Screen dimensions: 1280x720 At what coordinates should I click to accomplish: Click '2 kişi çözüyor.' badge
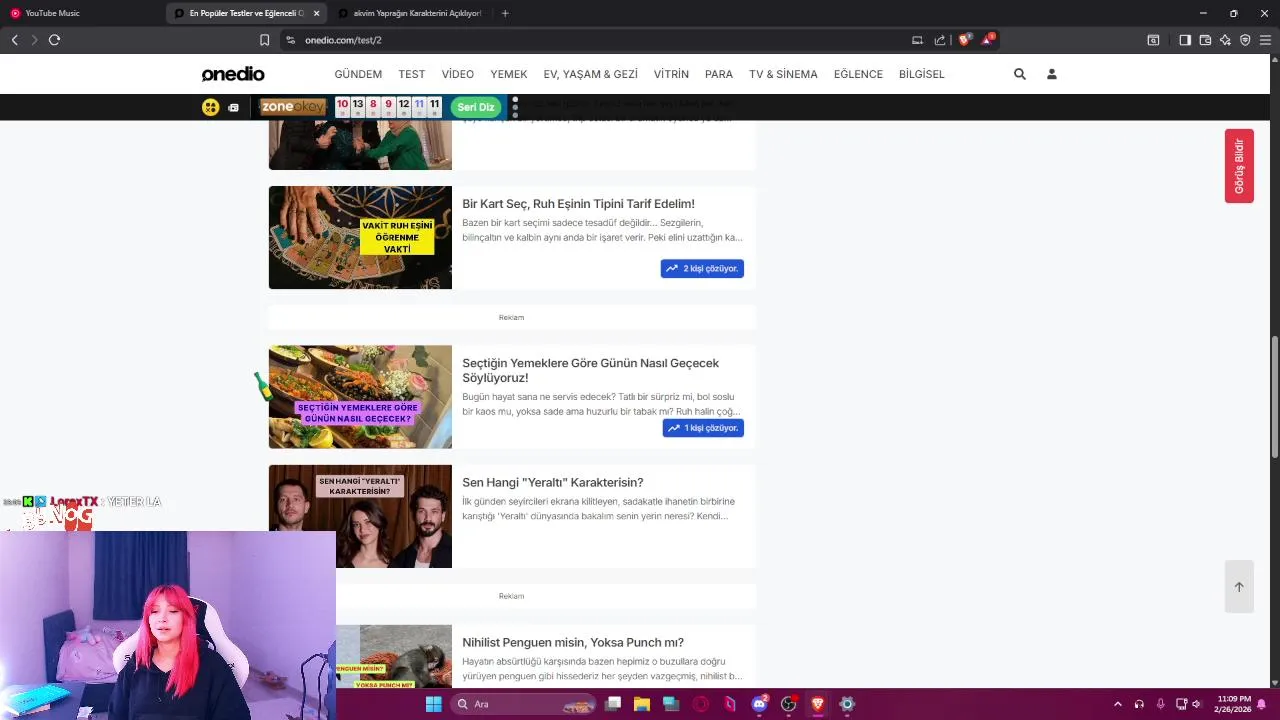click(x=702, y=268)
